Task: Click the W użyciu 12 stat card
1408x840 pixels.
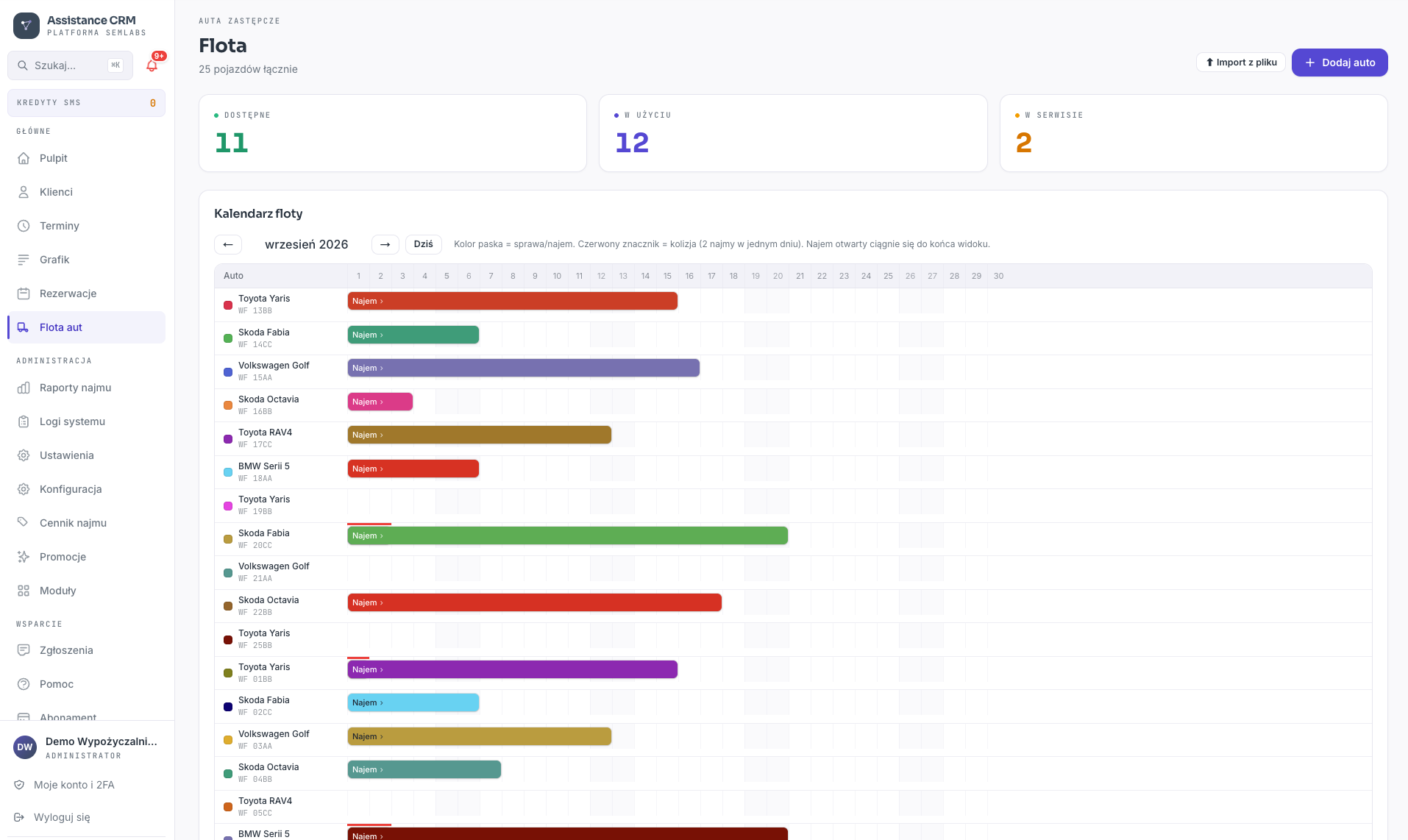Action: (x=793, y=133)
